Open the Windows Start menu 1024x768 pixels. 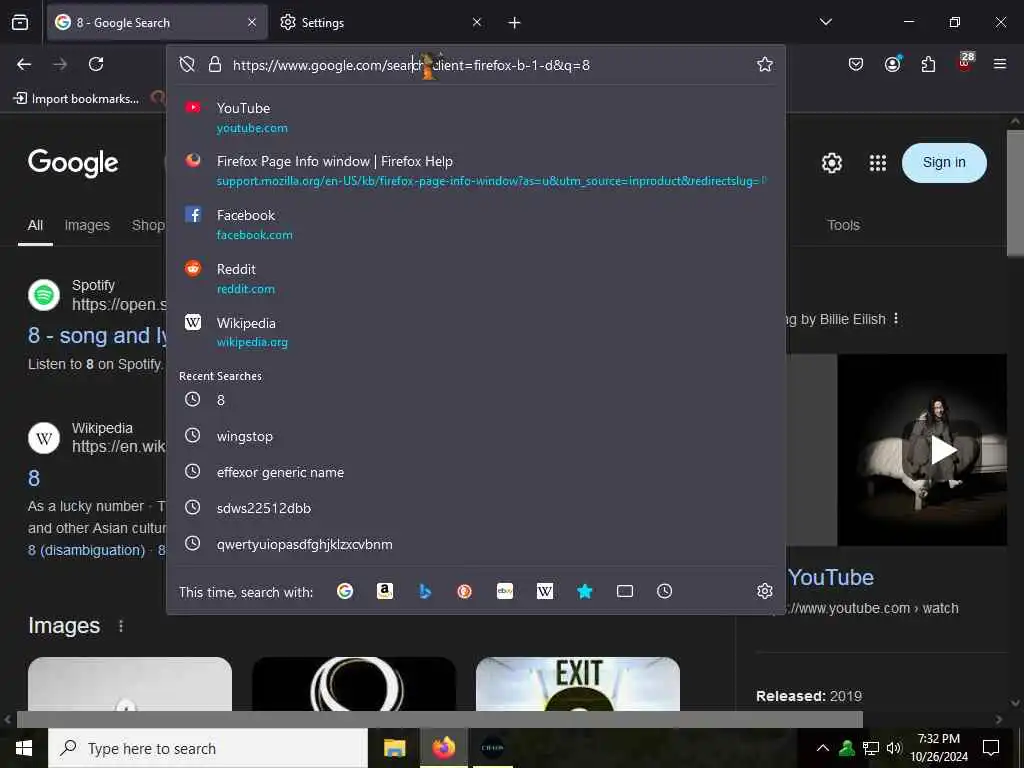[x=24, y=748]
